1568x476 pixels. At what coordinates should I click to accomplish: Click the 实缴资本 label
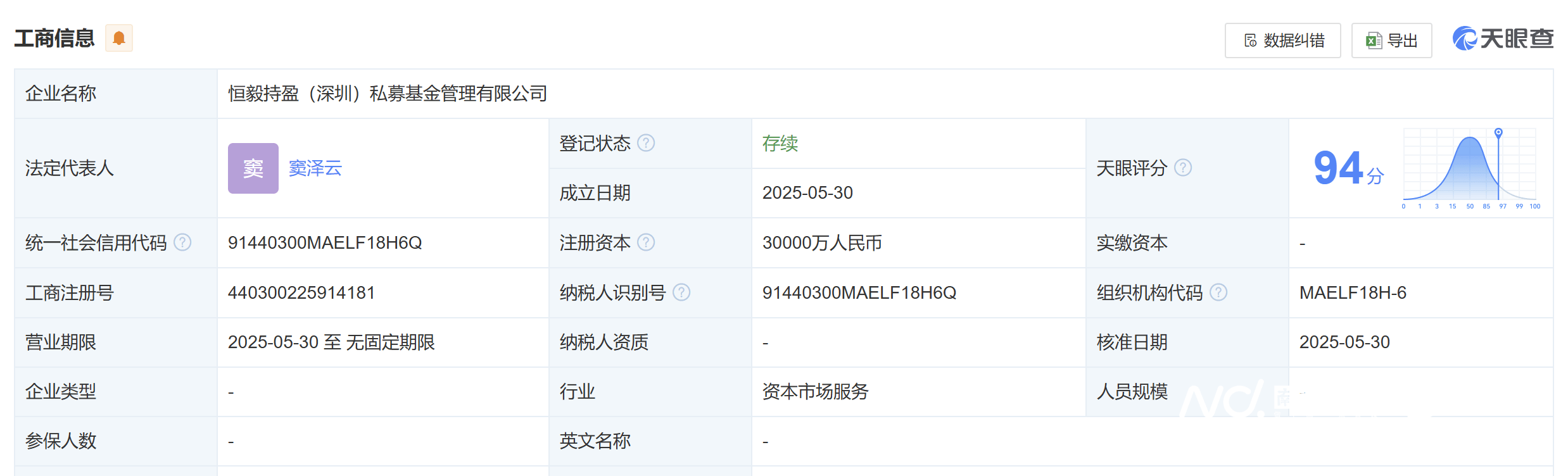click(x=1132, y=242)
